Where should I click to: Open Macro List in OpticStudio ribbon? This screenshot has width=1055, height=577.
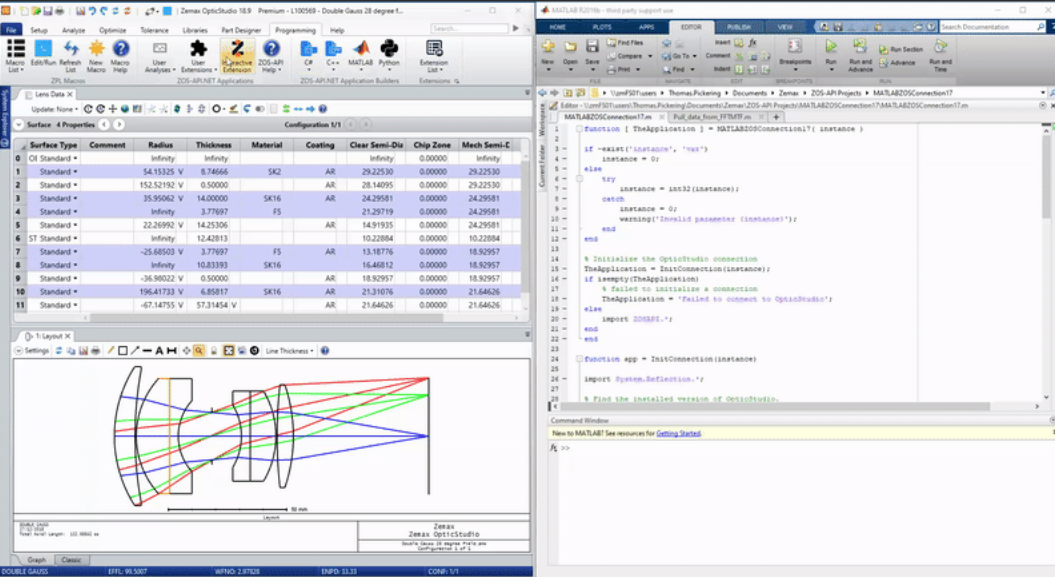pos(15,56)
